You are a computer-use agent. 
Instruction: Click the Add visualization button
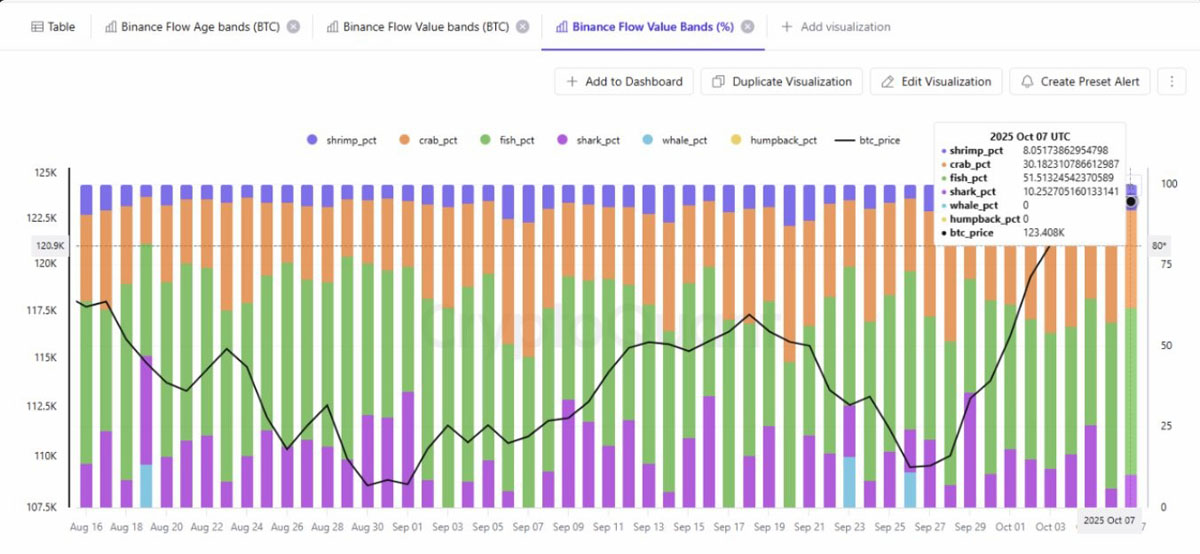pos(836,27)
